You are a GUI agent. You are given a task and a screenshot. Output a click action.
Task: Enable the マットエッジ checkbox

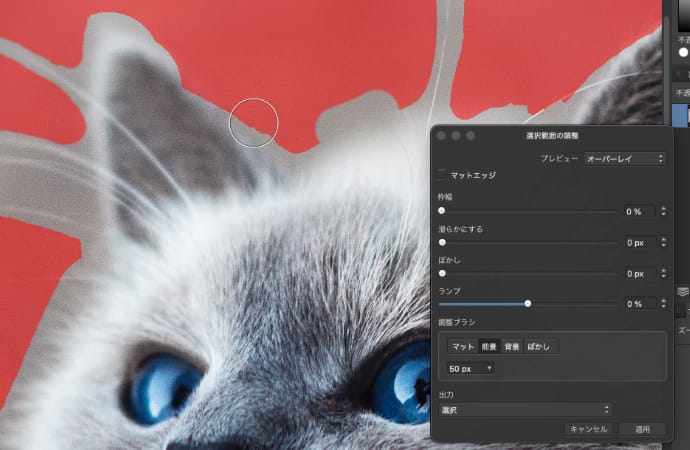[x=443, y=175]
